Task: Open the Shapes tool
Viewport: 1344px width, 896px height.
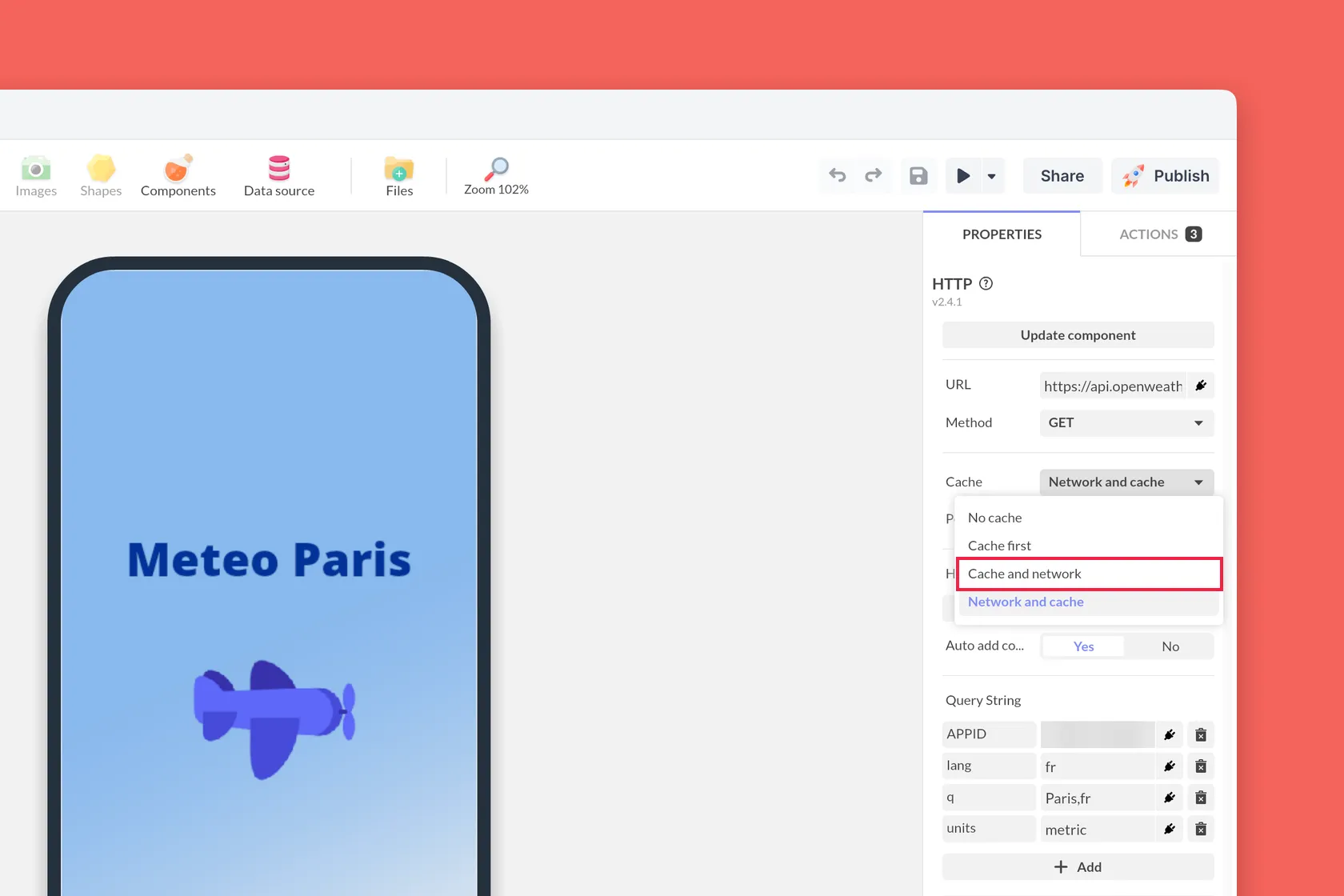Action: click(101, 176)
